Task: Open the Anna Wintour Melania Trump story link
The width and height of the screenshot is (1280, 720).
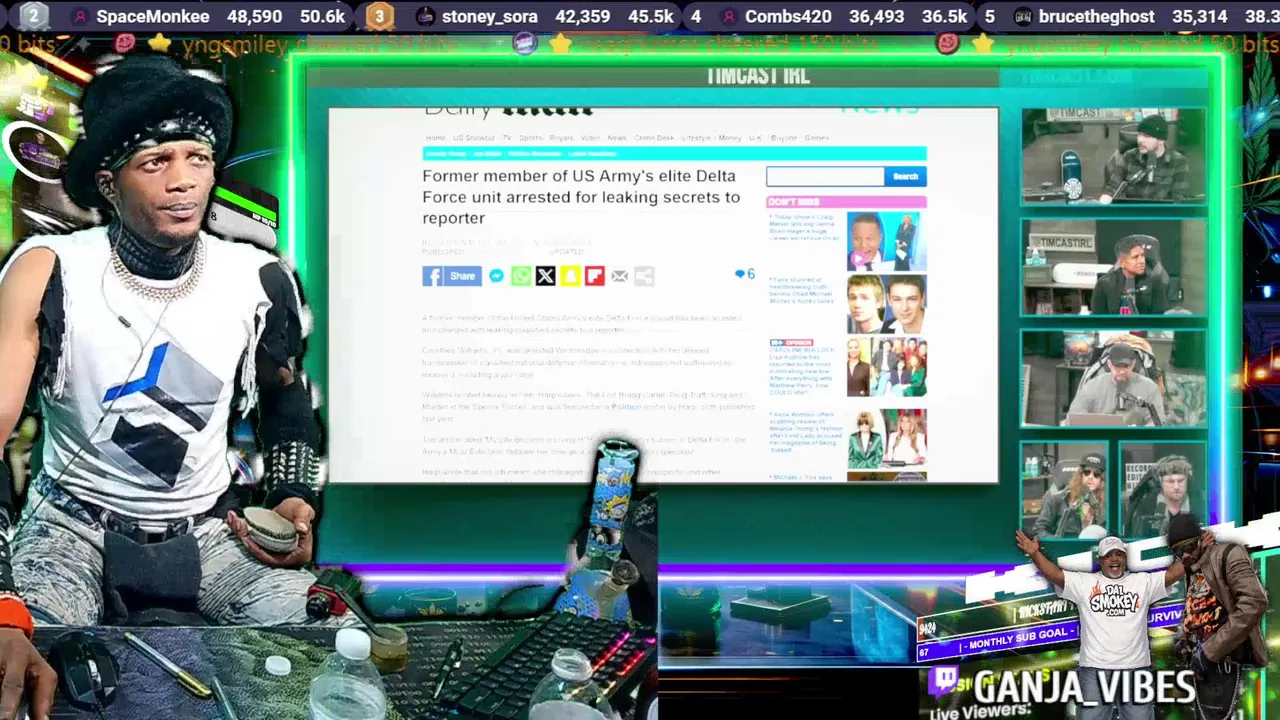Action: click(x=805, y=431)
